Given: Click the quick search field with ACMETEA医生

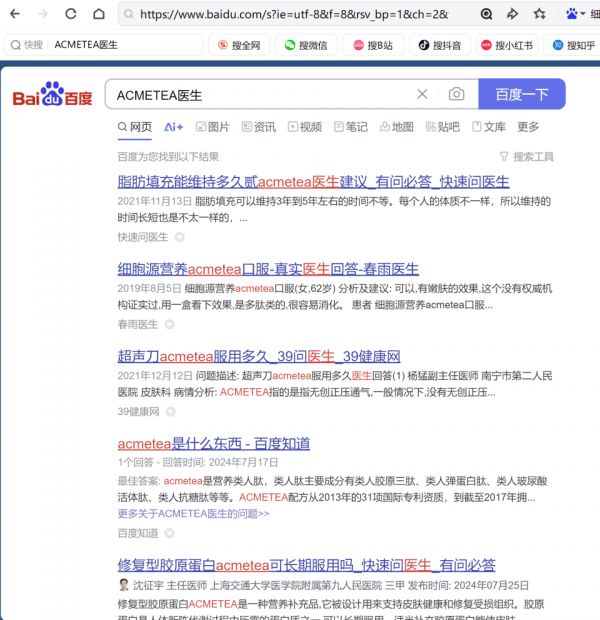Looking at the screenshot, I should coord(104,45).
